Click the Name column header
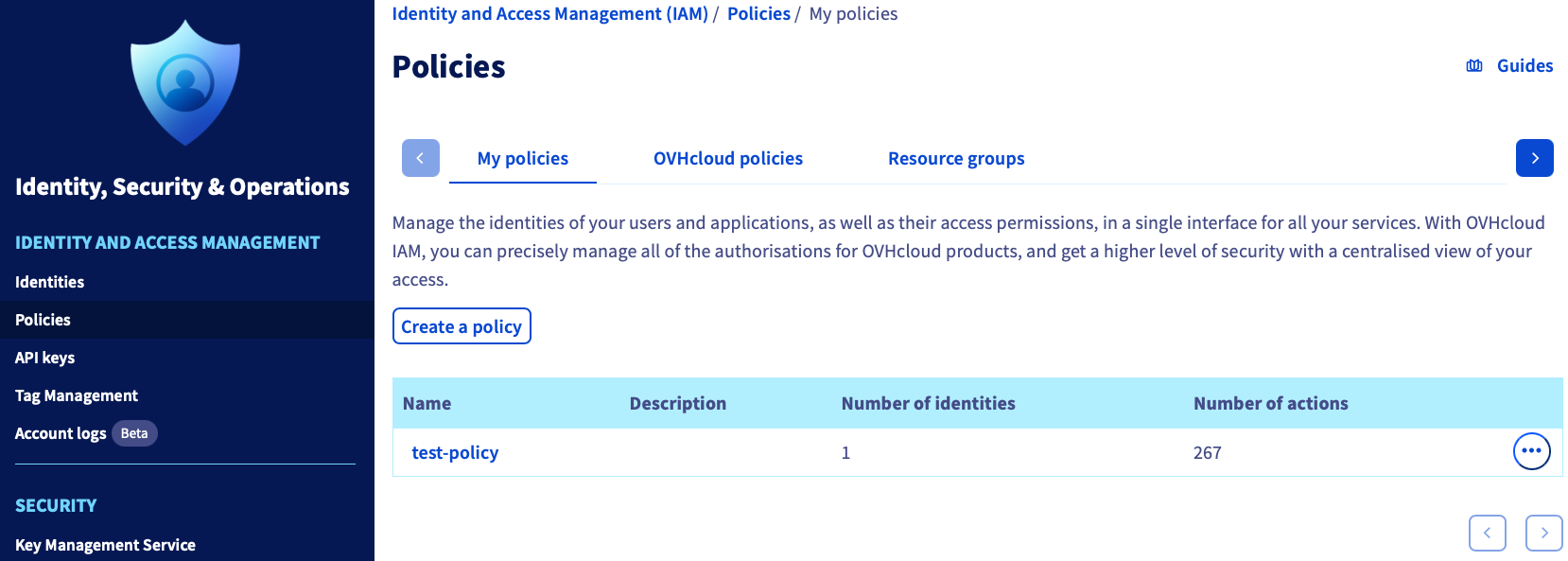1568x561 pixels. point(427,404)
